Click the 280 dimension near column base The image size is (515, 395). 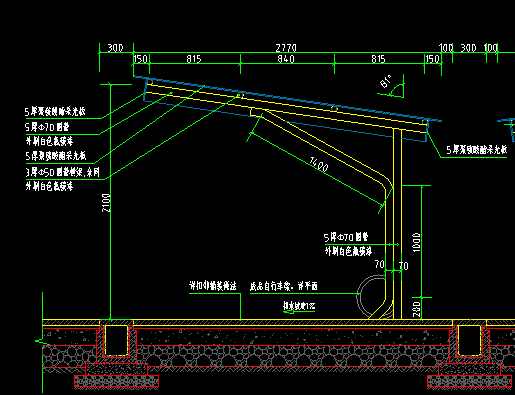click(417, 309)
